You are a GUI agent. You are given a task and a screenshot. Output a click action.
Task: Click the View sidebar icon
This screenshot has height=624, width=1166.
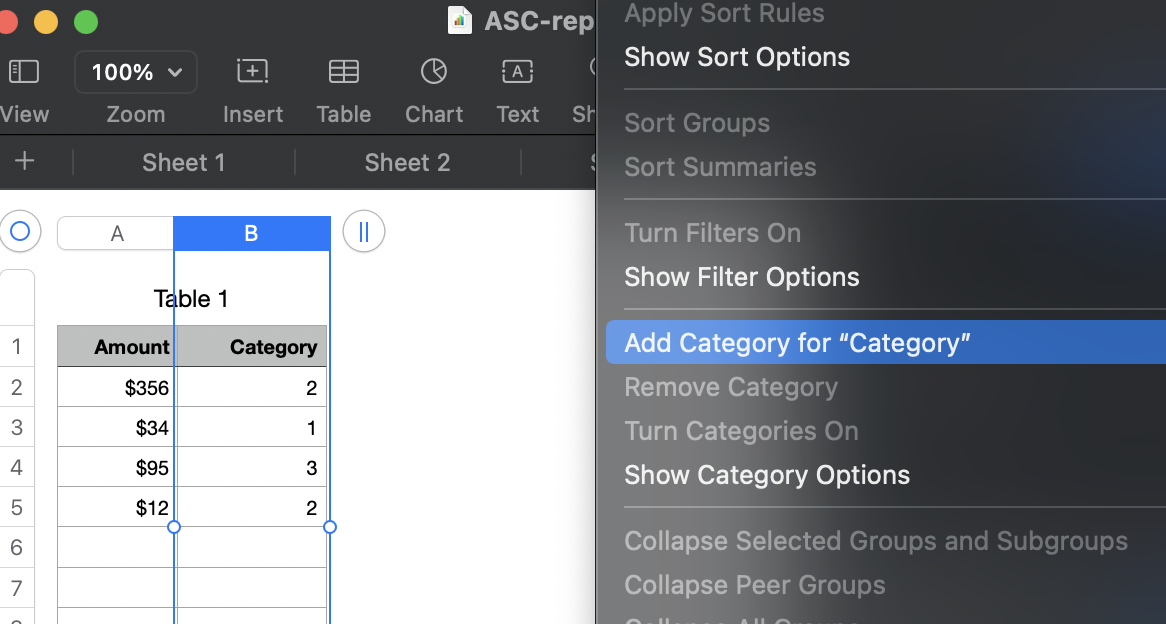23,72
